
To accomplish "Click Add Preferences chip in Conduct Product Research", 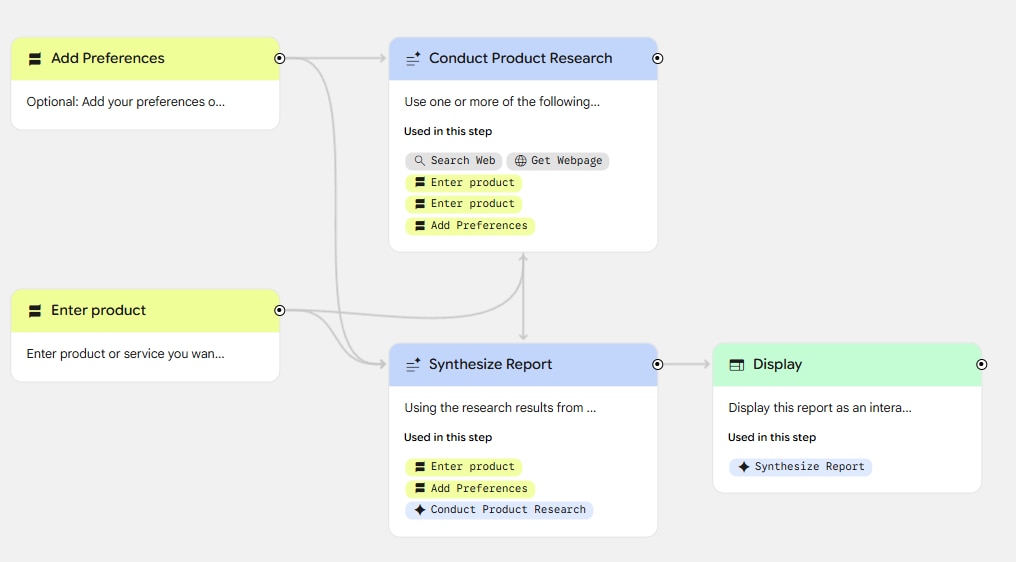I will 470,226.
